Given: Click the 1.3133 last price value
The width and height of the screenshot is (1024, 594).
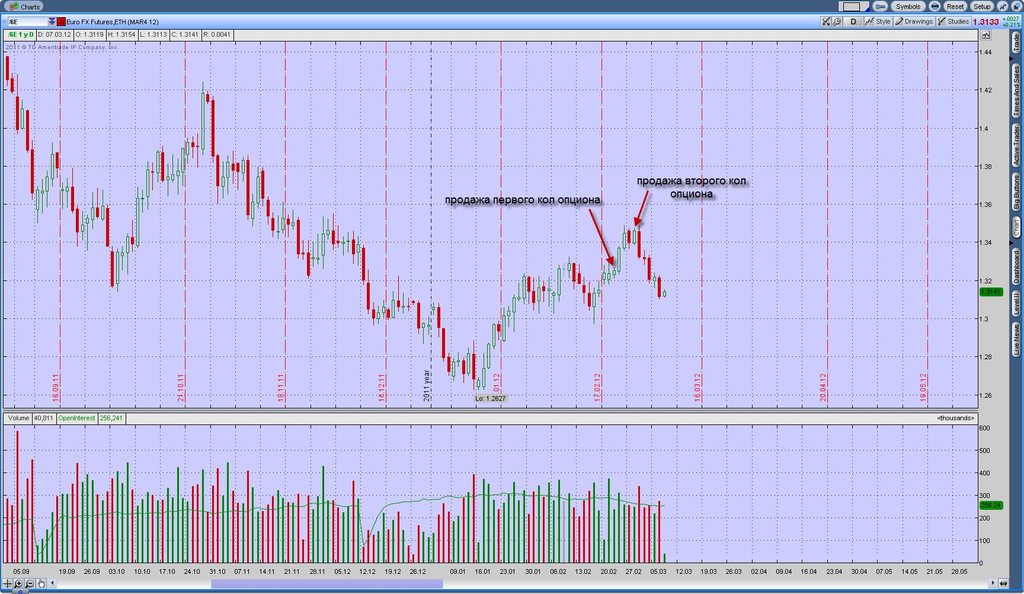Looking at the screenshot, I should (x=985, y=22).
